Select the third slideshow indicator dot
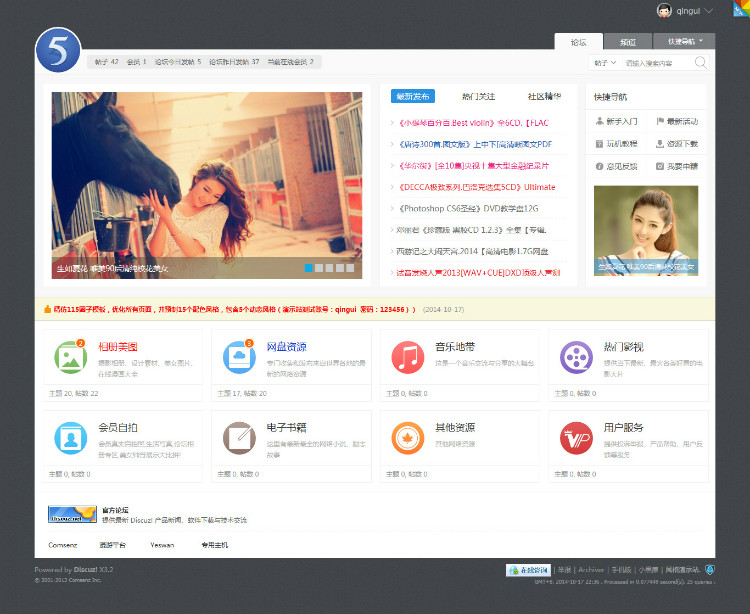The width and height of the screenshot is (750, 614). point(329,268)
